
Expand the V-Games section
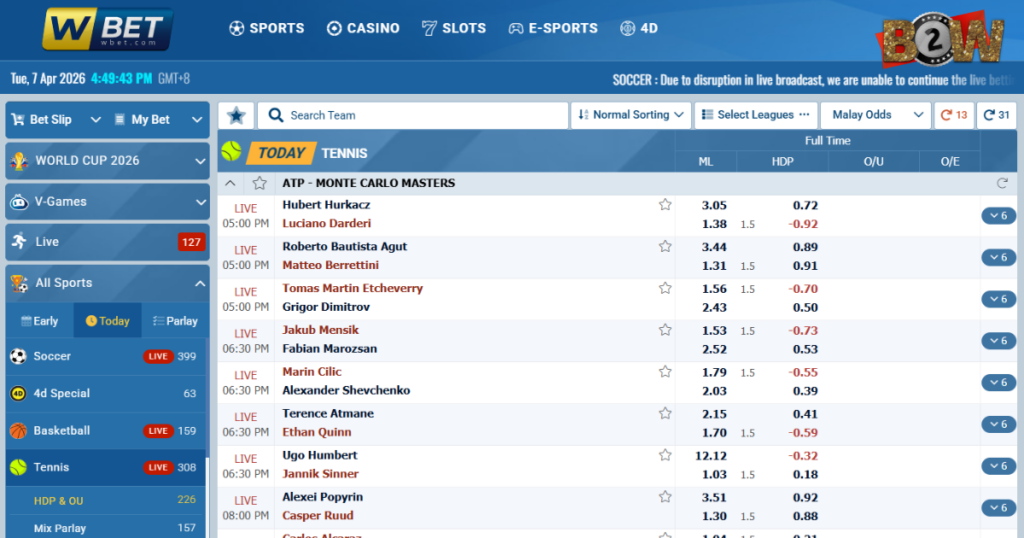coord(108,202)
